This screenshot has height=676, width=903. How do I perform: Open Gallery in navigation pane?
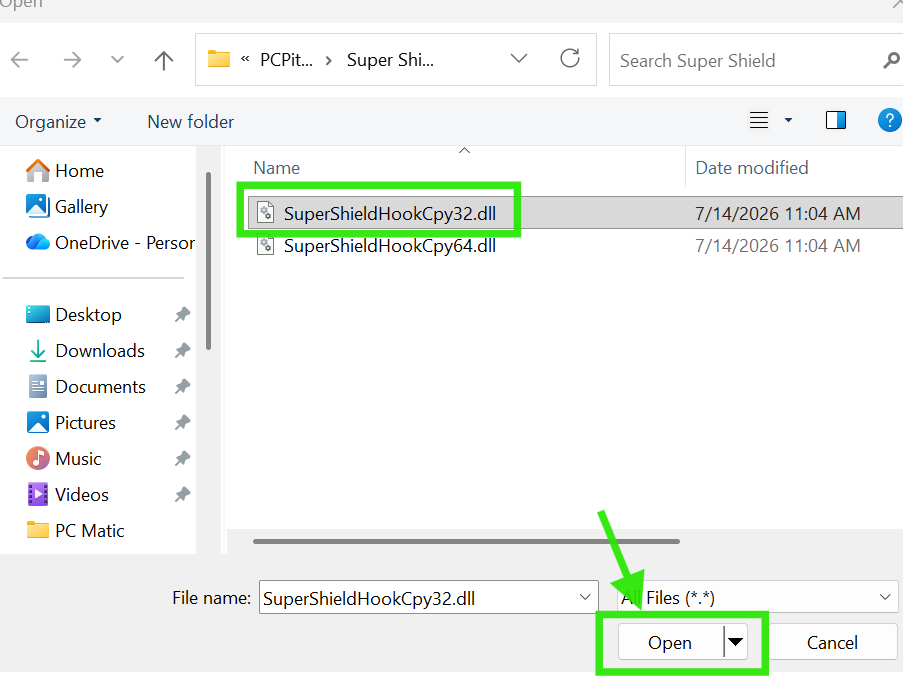67,206
